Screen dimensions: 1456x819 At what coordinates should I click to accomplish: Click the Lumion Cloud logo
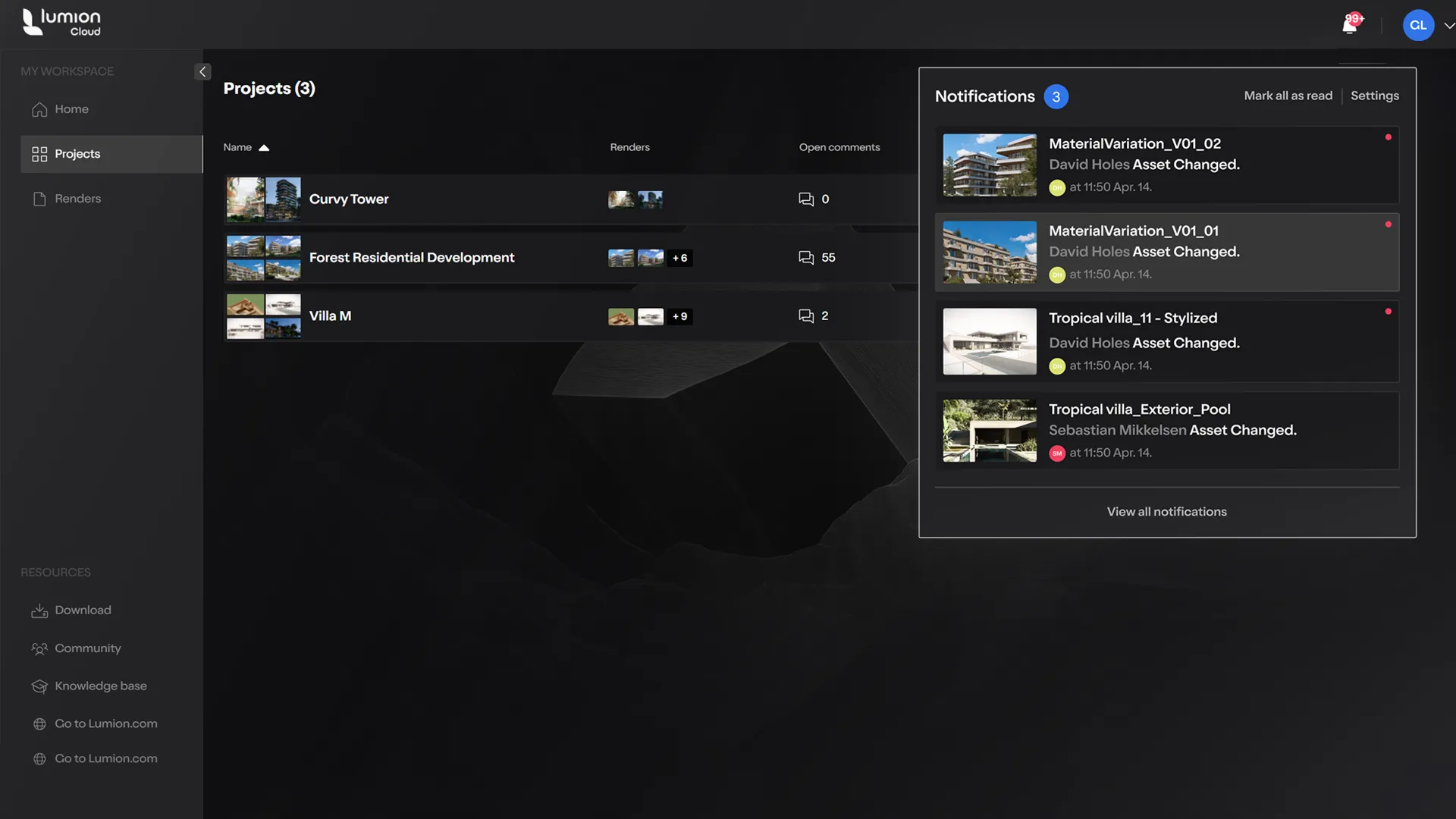click(x=61, y=23)
